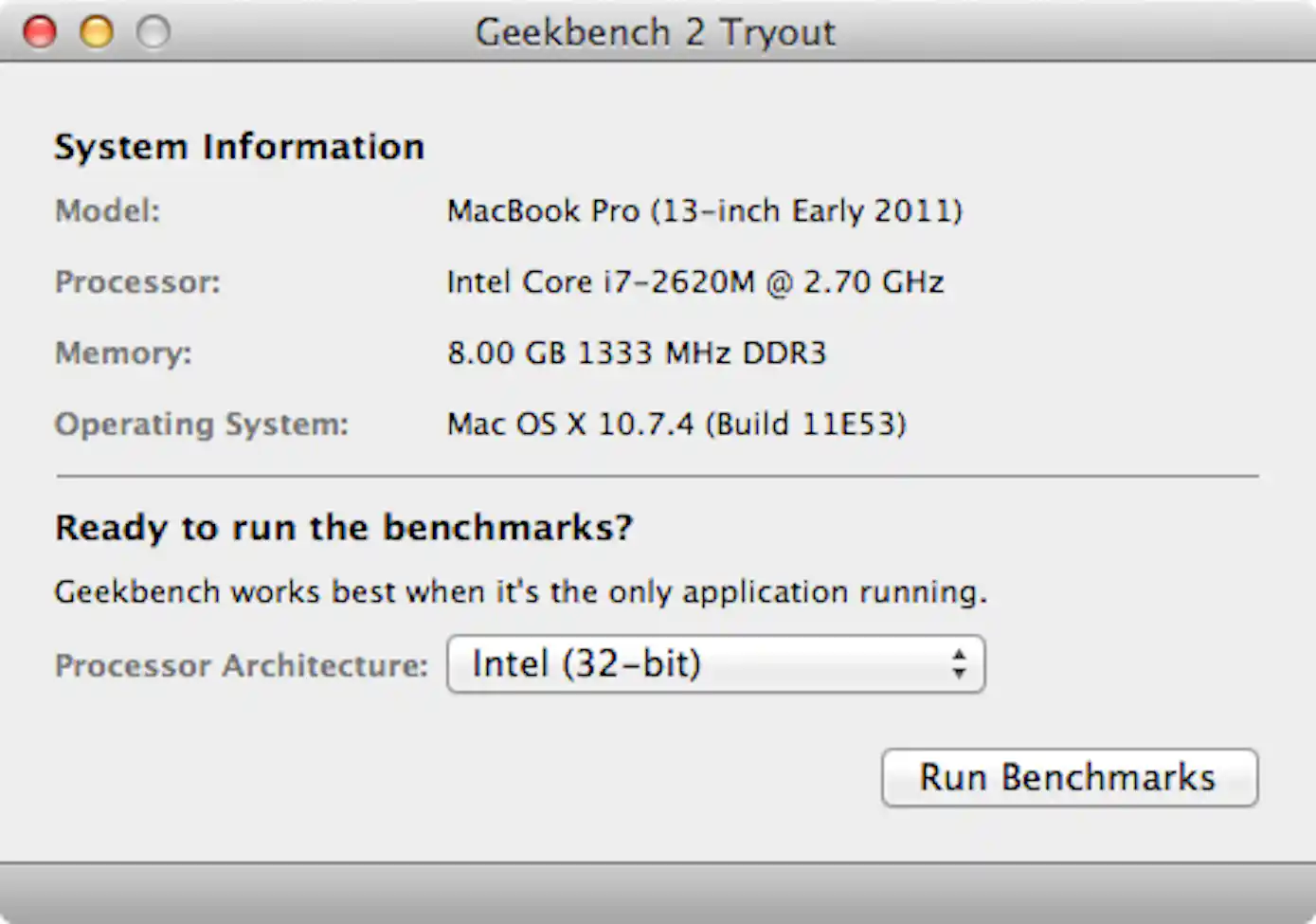Select the Memory value 8.00 GB 1333 MHz DDR3
Image resolution: width=1316 pixels, height=924 pixels.
point(637,353)
